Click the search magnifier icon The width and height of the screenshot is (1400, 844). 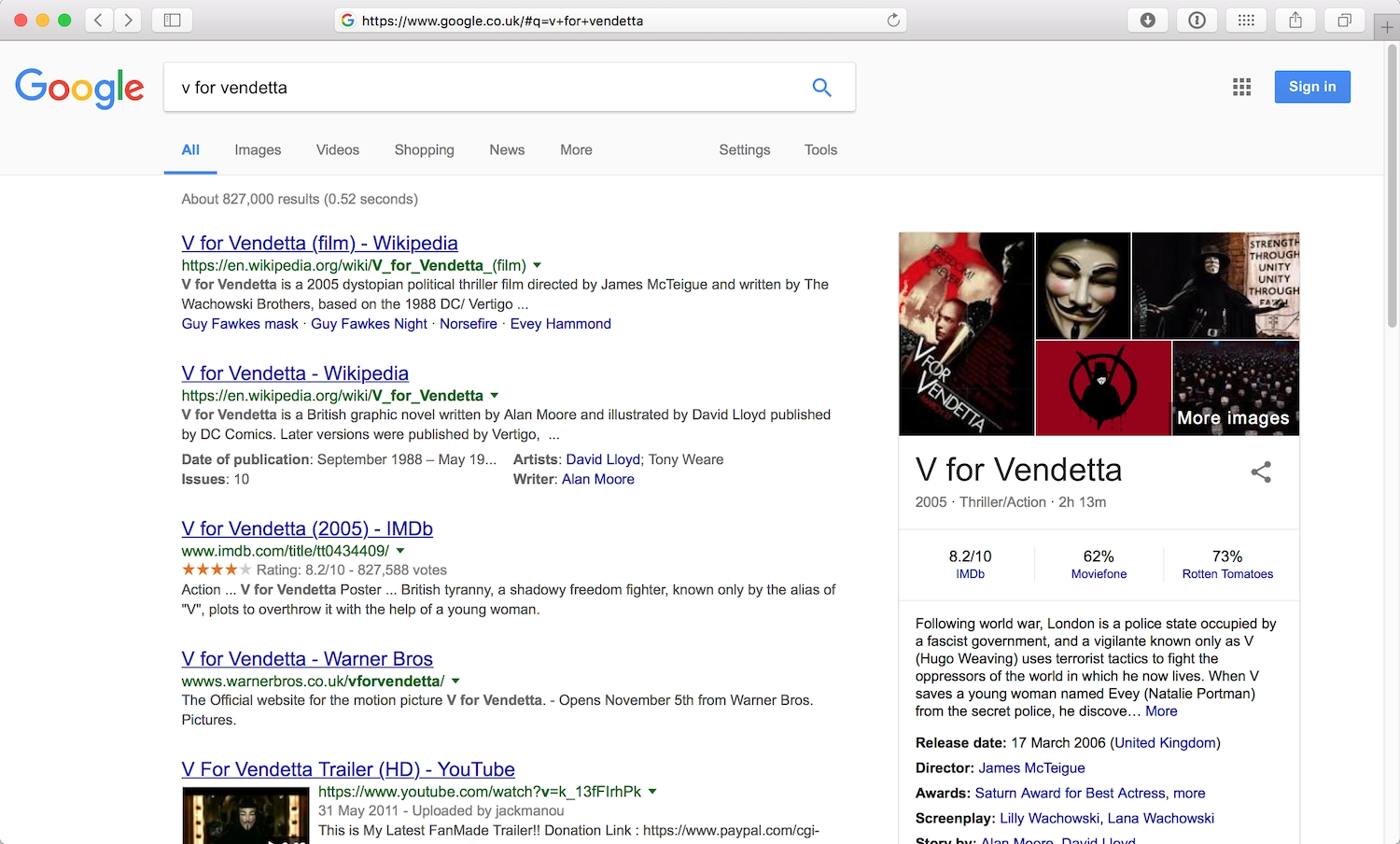[821, 87]
